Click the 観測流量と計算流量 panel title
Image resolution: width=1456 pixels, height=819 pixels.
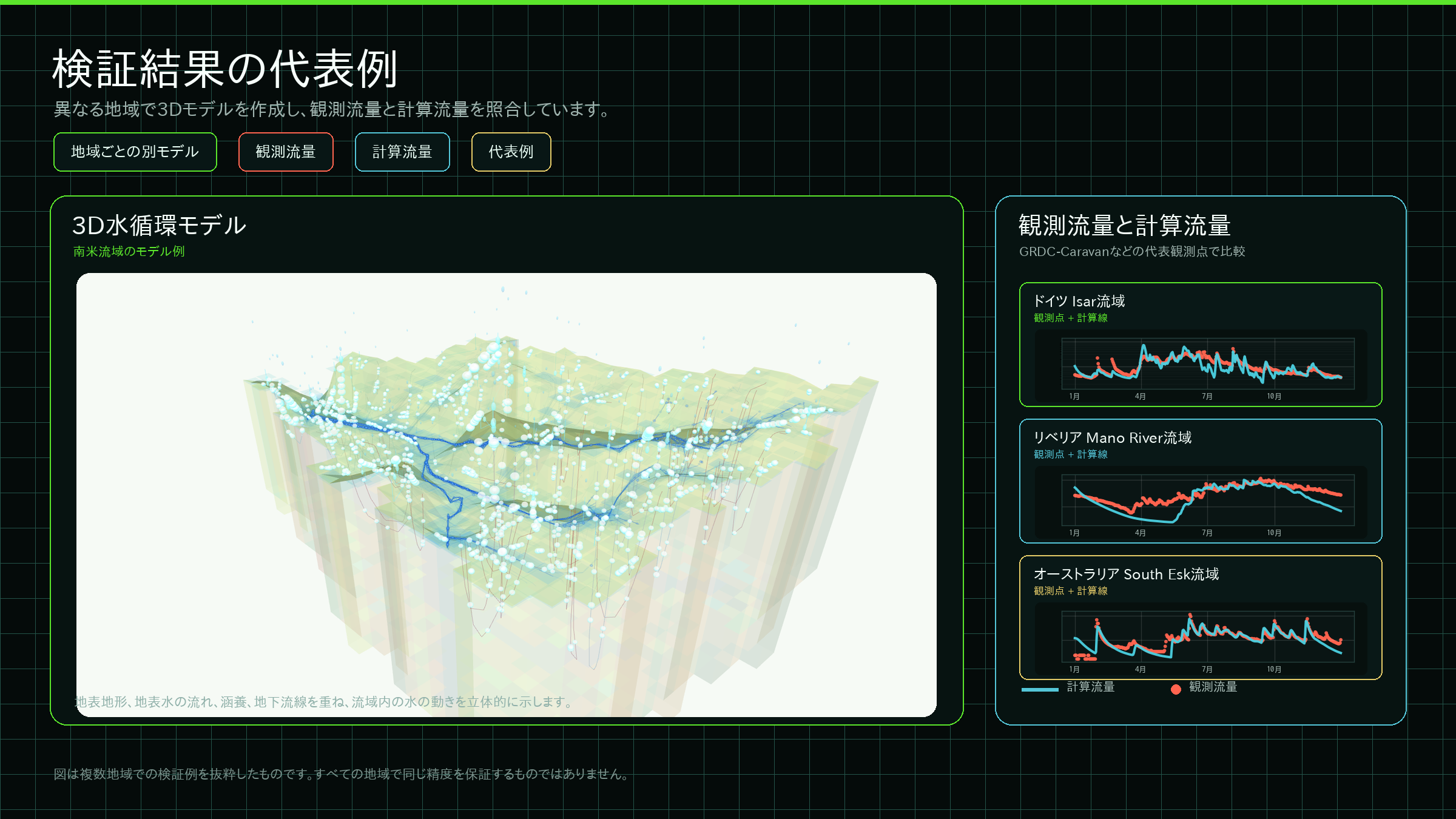tap(1124, 225)
